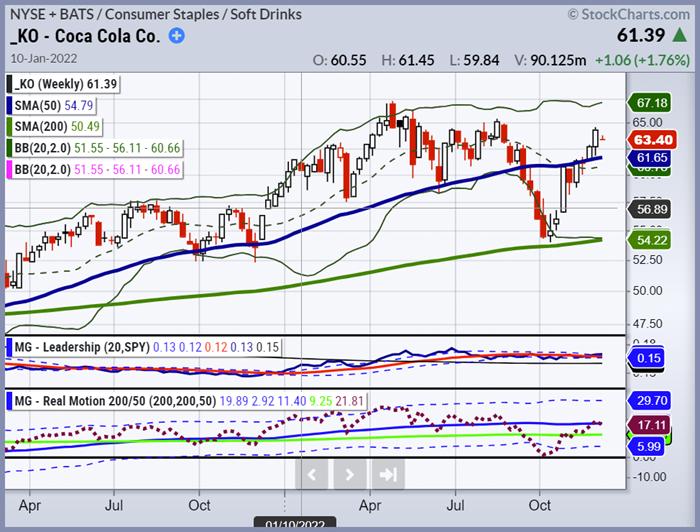Jump to latest with skip-to-end button
The width and height of the screenshot is (700, 532).
[x=388, y=472]
